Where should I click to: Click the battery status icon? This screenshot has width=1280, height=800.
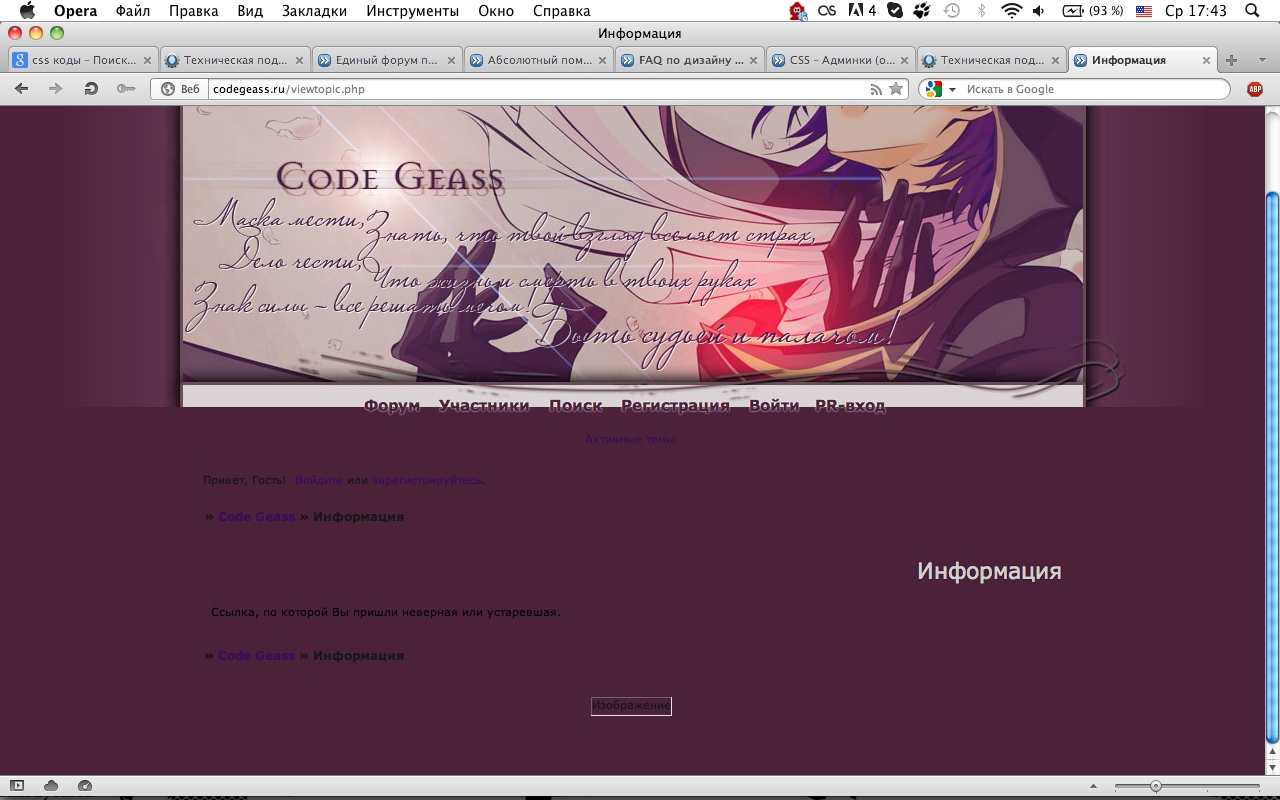click(x=1092, y=11)
